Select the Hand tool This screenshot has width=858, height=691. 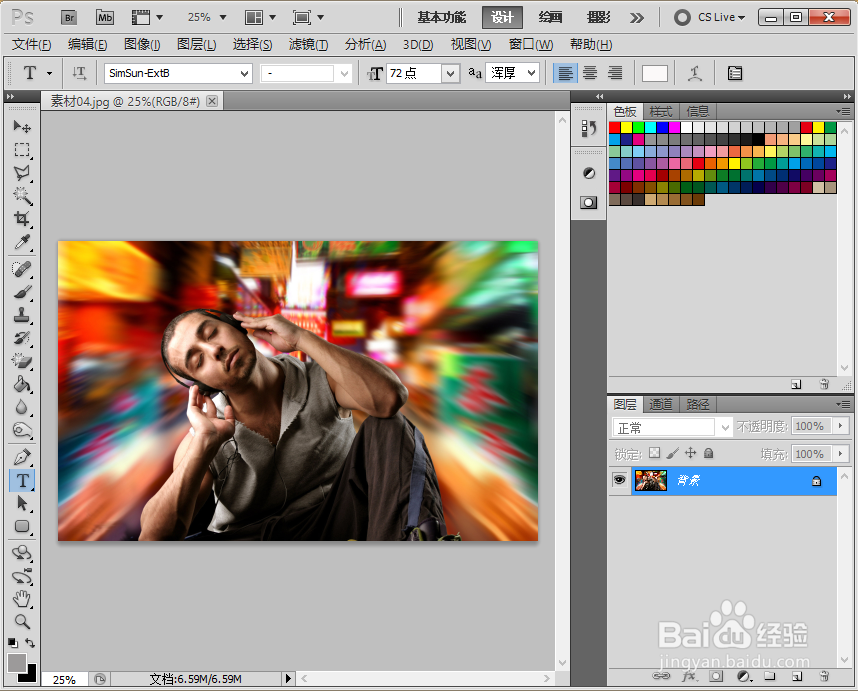pos(22,599)
